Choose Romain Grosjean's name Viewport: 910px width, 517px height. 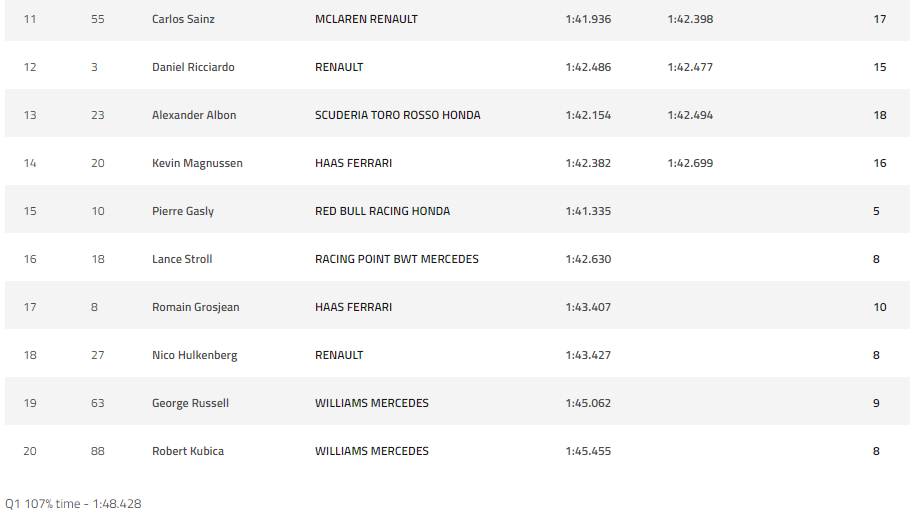[195, 307]
